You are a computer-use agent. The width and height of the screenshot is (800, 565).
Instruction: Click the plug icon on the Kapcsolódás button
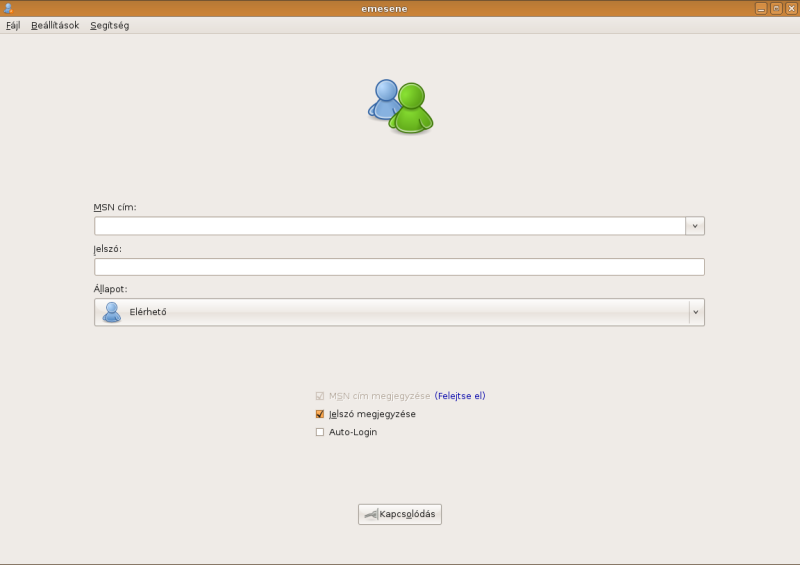coord(371,514)
